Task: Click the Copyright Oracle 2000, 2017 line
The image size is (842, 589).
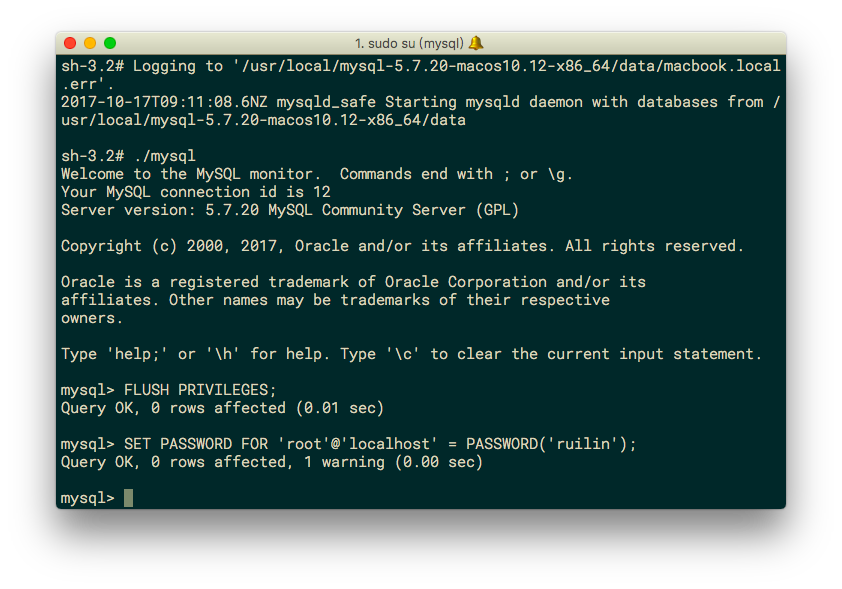Action: [402, 246]
